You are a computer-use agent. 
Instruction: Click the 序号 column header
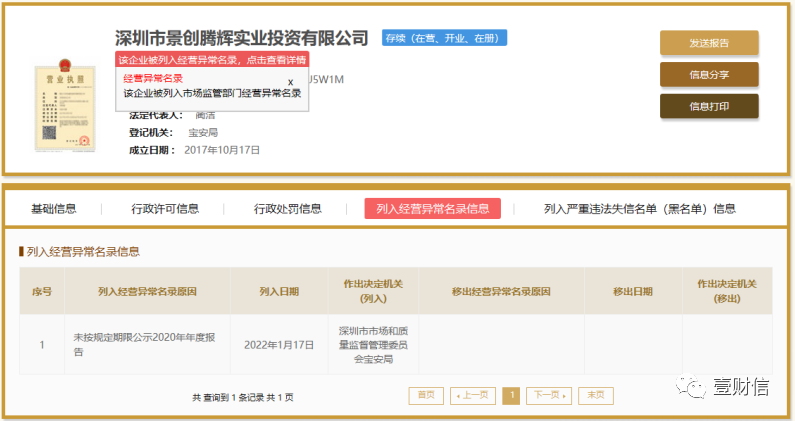point(42,291)
